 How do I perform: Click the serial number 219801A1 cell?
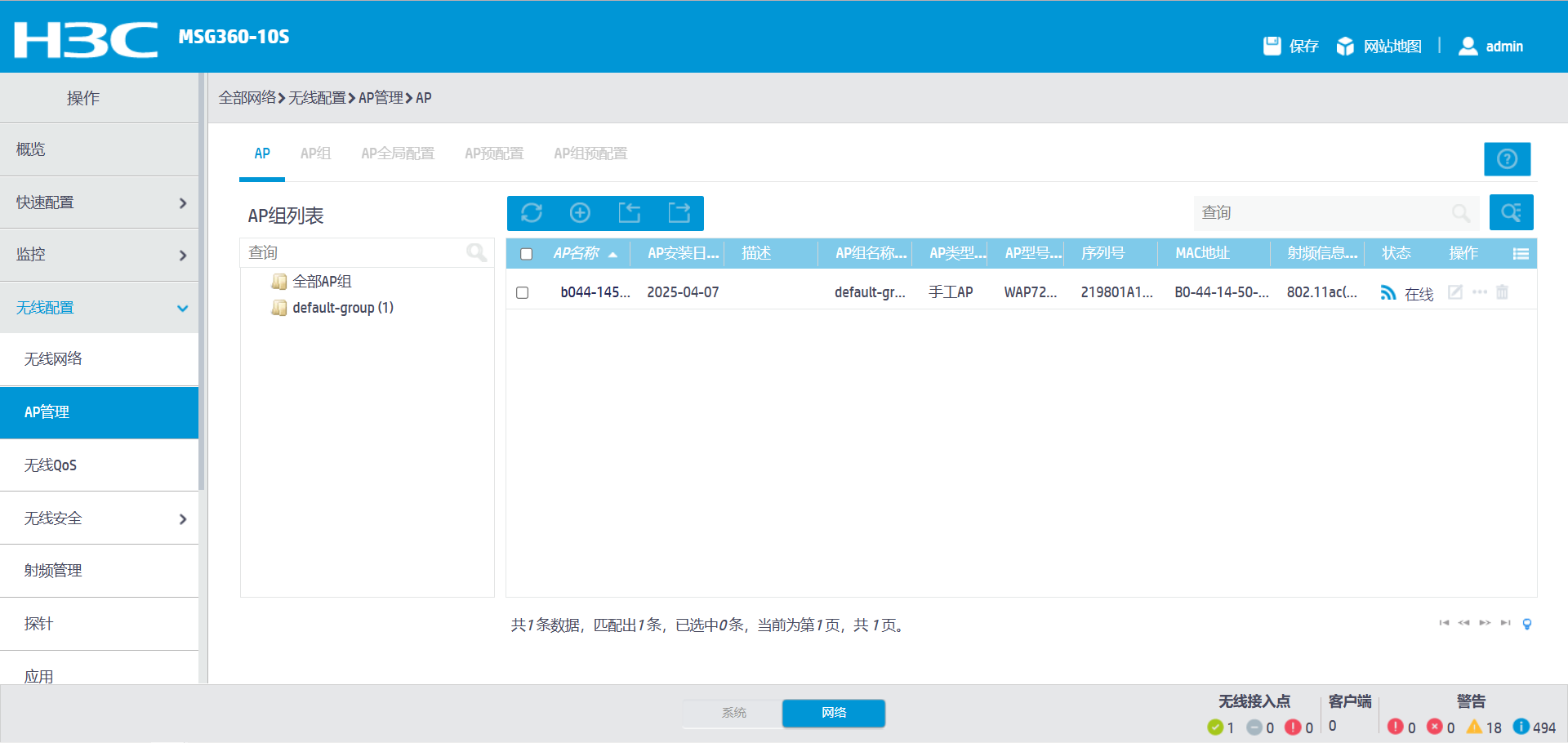[x=1117, y=292]
